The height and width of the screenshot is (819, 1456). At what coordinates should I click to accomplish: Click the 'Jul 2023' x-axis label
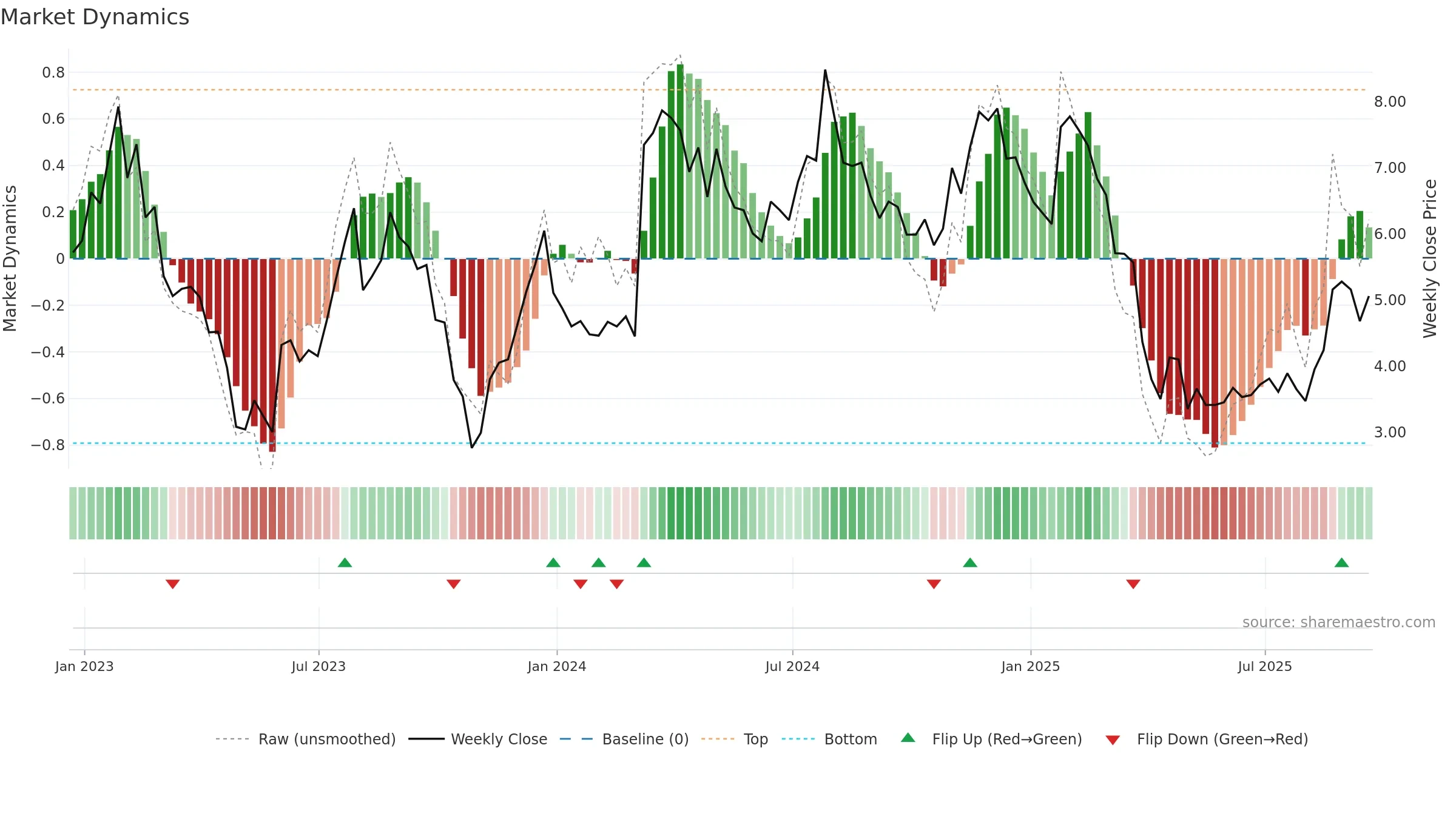pos(318,666)
